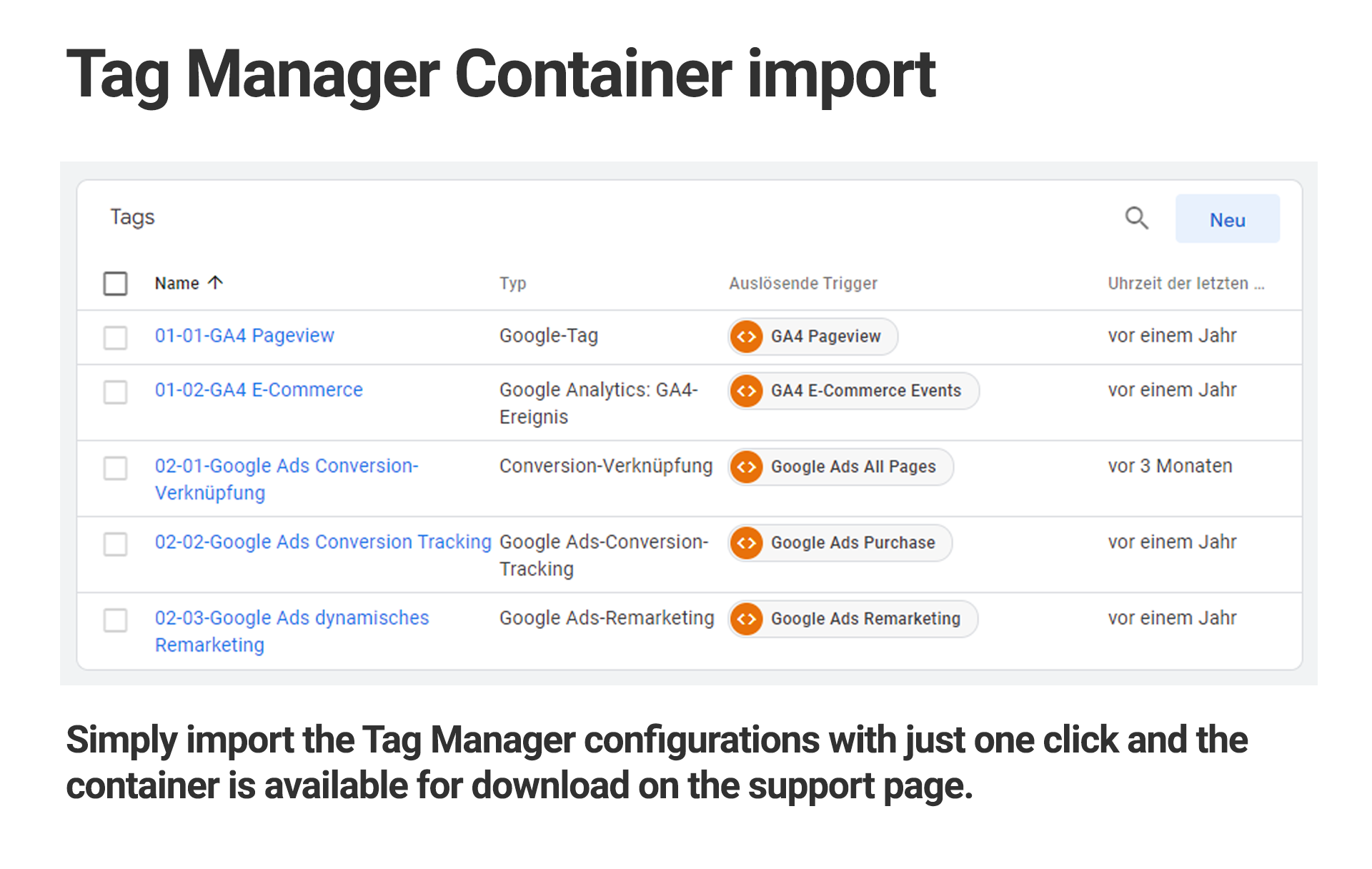Click the orange icon of GA4 Pageview trigger

pyautogui.click(x=747, y=337)
